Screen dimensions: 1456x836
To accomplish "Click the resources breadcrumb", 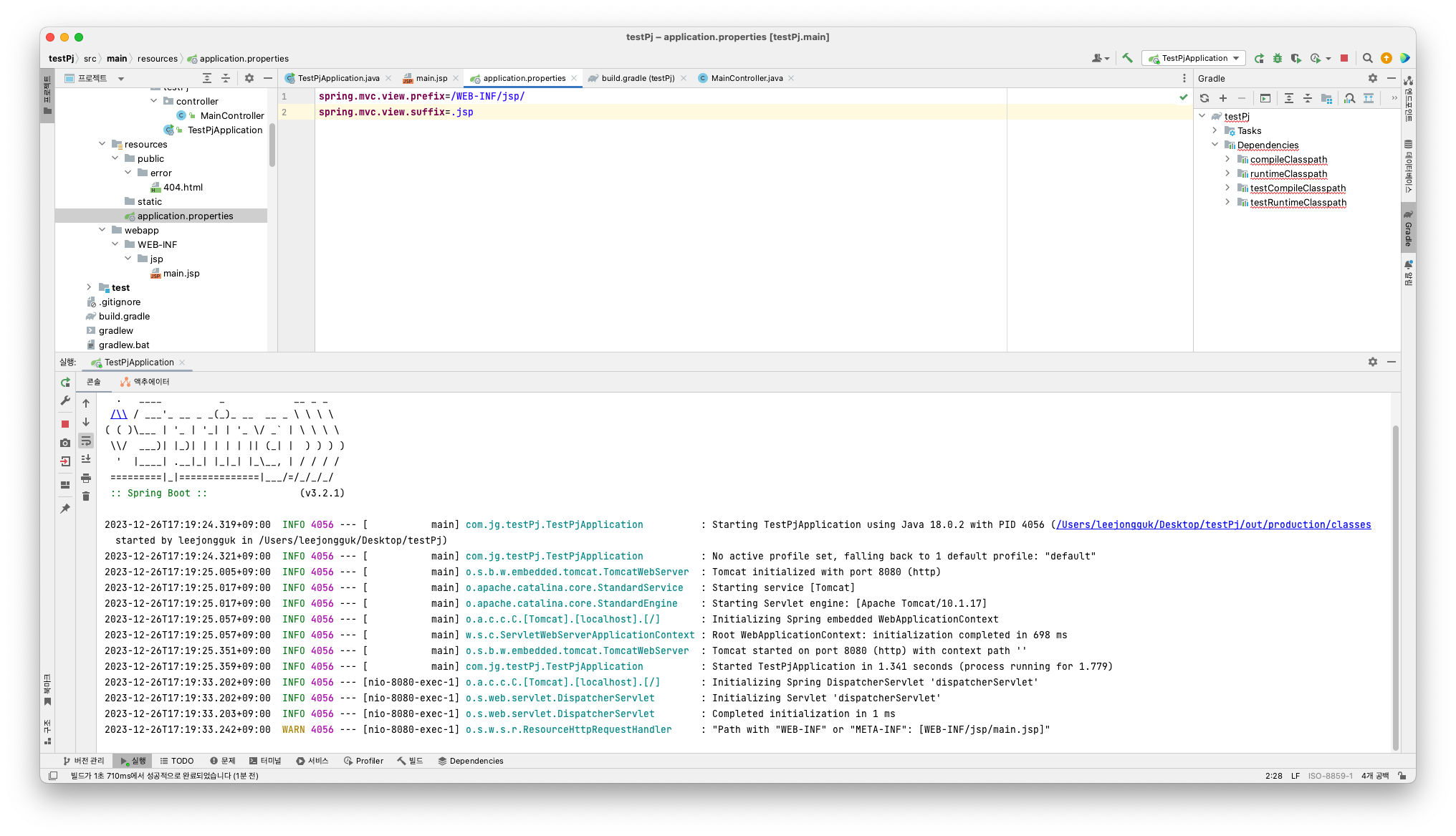I will [x=158, y=59].
